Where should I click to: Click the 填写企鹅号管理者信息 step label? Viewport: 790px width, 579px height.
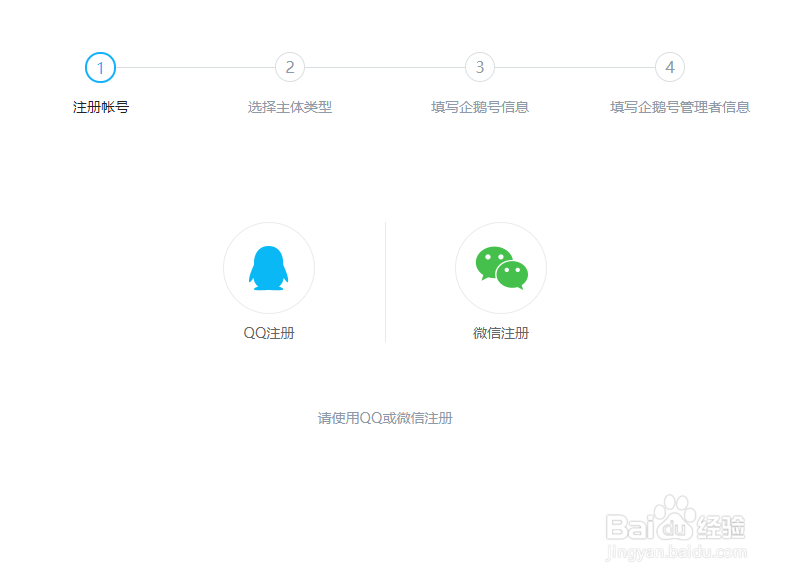click(680, 107)
